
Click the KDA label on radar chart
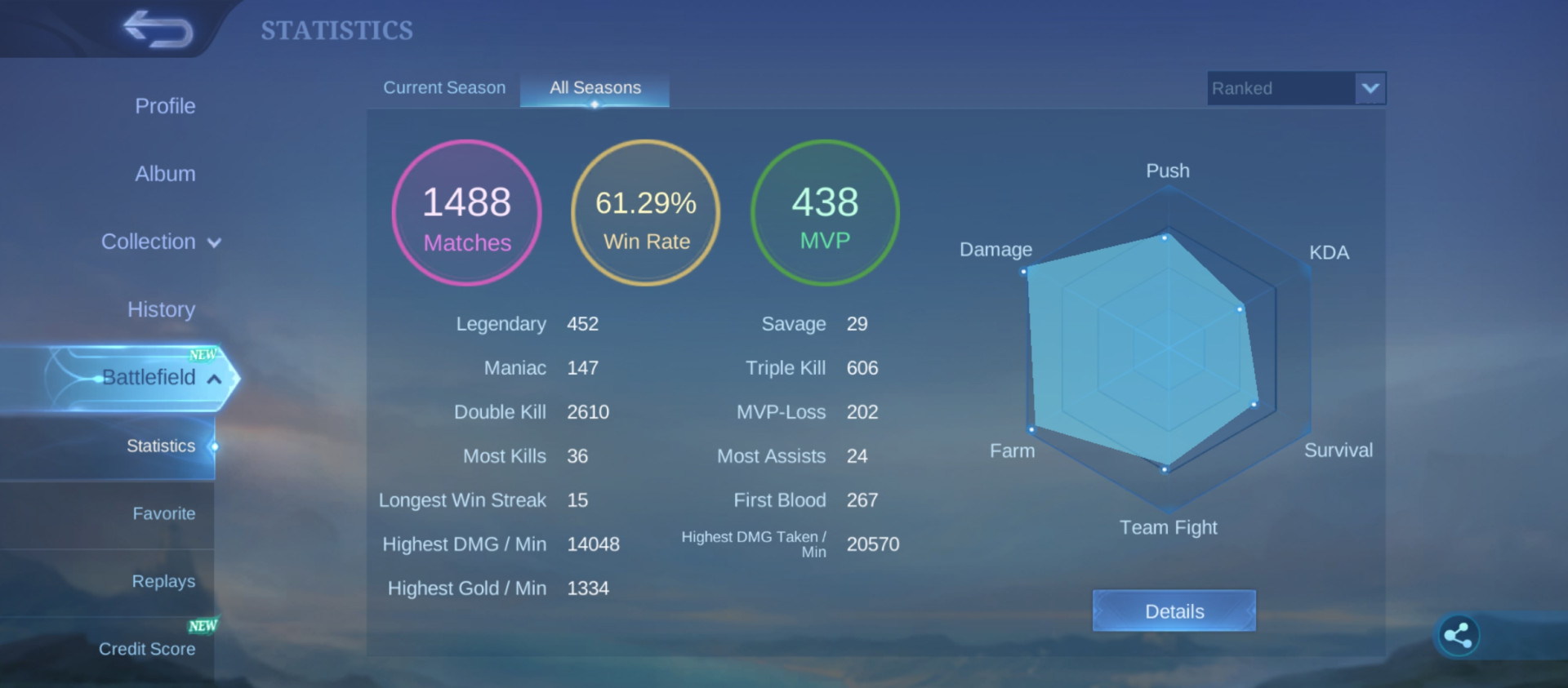[x=1329, y=252]
